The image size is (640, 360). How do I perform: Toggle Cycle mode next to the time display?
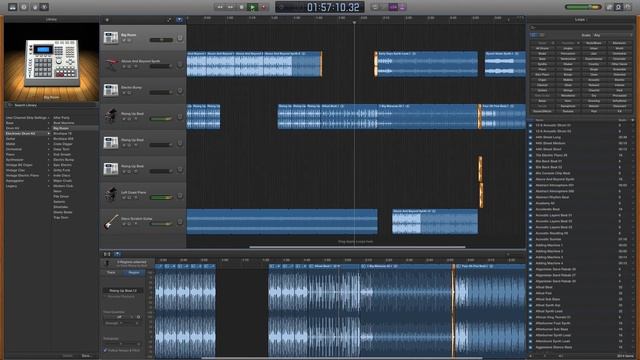pyautogui.click(x=375, y=7)
